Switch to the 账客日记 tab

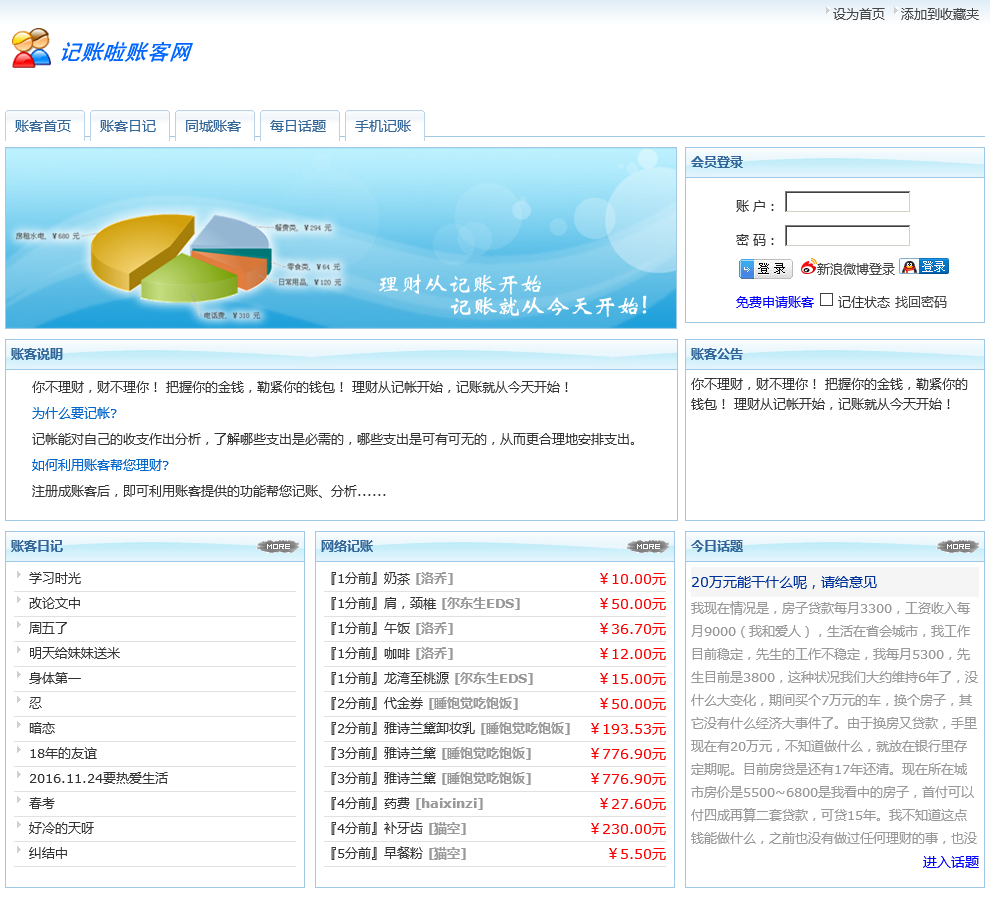pyautogui.click(x=128, y=126)
